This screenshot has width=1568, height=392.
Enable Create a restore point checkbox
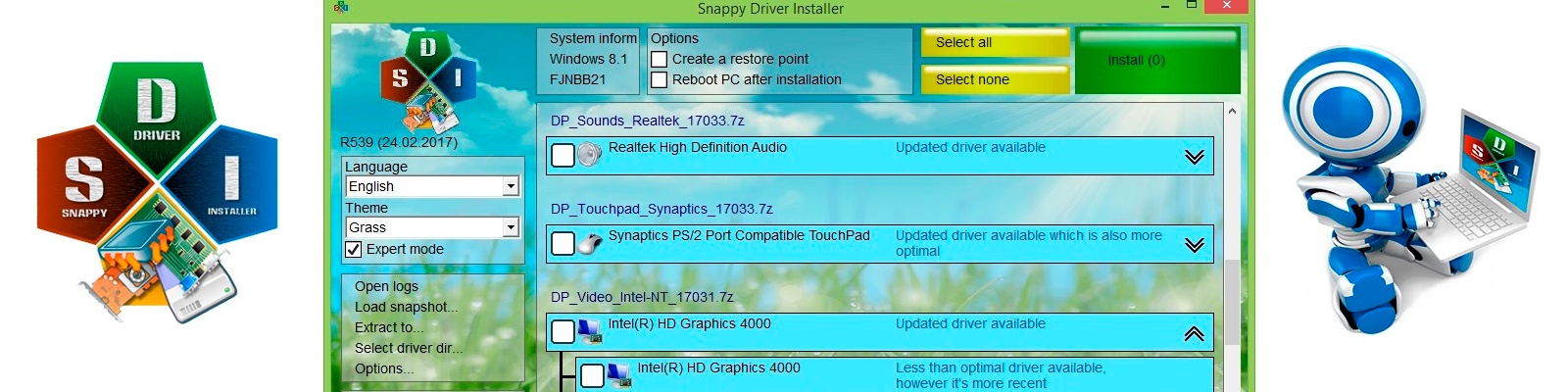(660, 60)
